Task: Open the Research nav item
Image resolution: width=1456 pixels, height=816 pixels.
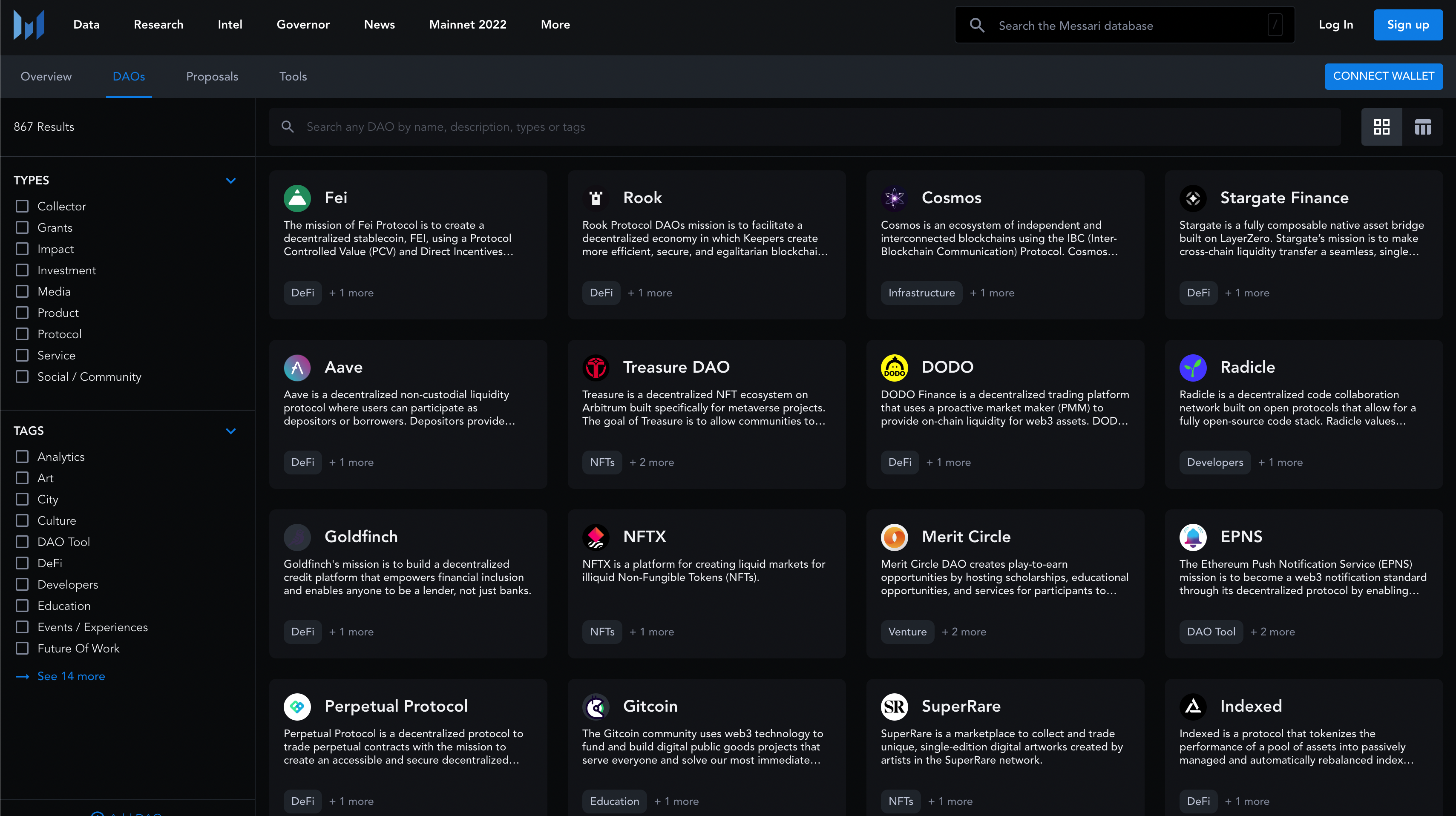Action: coord(158,25)
